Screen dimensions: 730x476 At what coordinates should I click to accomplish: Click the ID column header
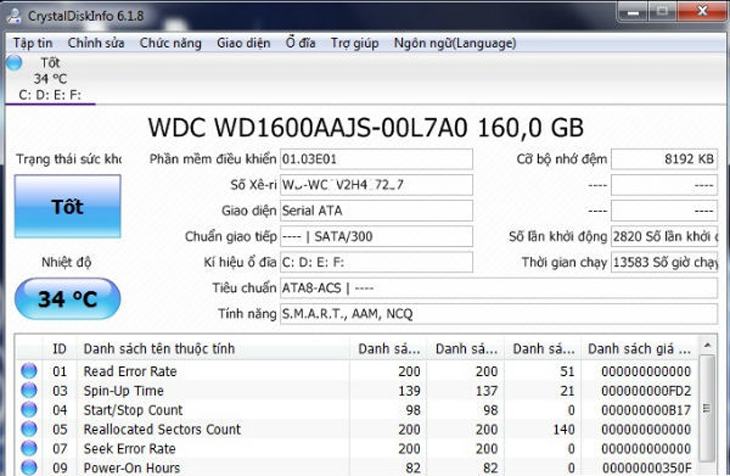point(60,348)
